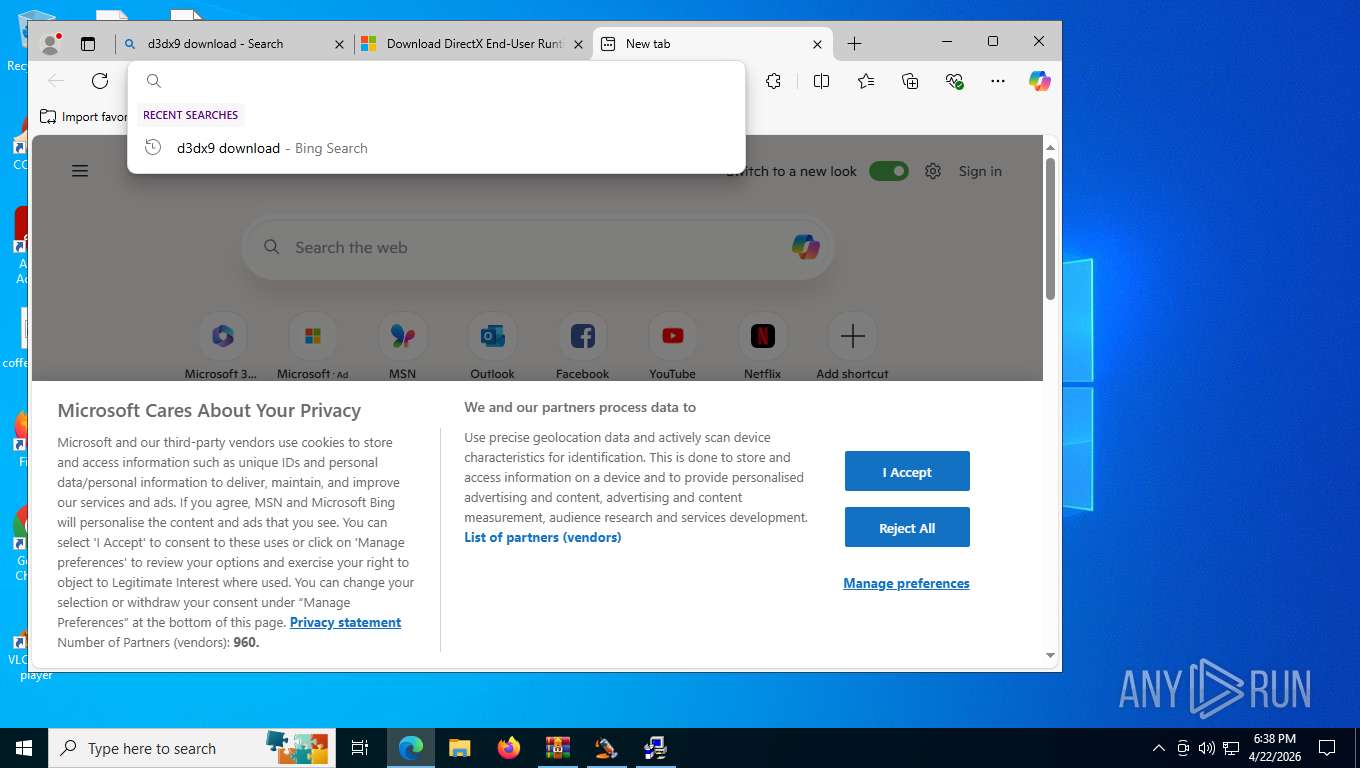This screenshot has width=1360, height=768.
Task: Open File Explorer from the taskbar
Action: click(459, 748)
